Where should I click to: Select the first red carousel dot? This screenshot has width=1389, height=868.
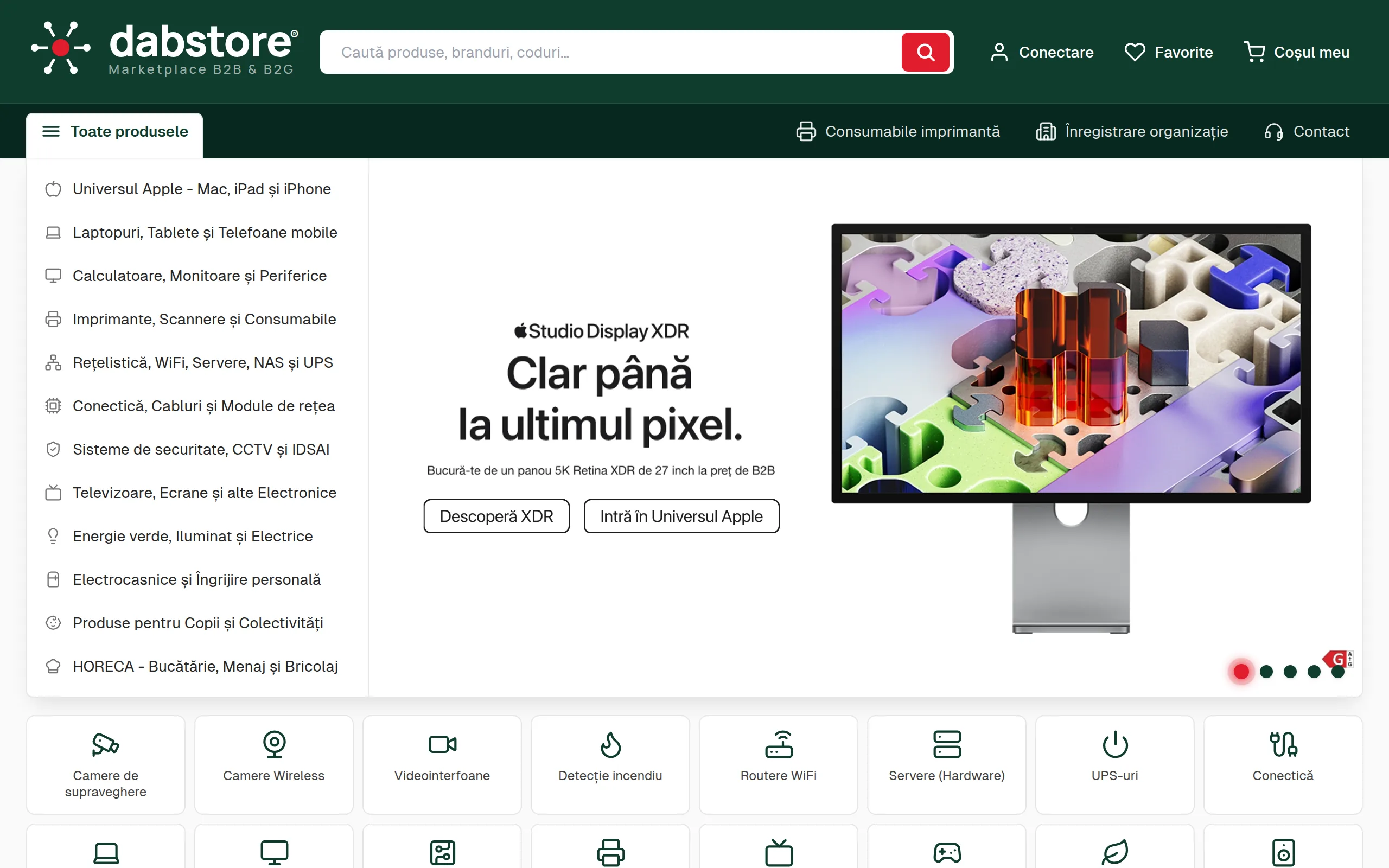point(1241,672)
